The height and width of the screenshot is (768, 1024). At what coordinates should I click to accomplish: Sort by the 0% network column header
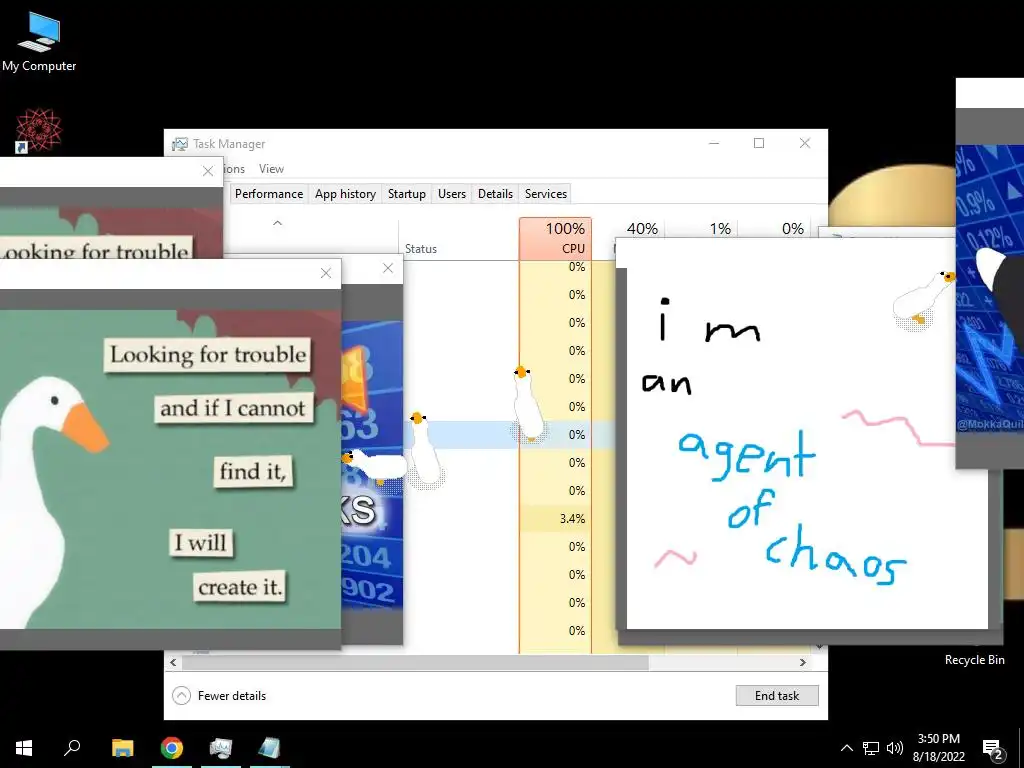(775, 229)
